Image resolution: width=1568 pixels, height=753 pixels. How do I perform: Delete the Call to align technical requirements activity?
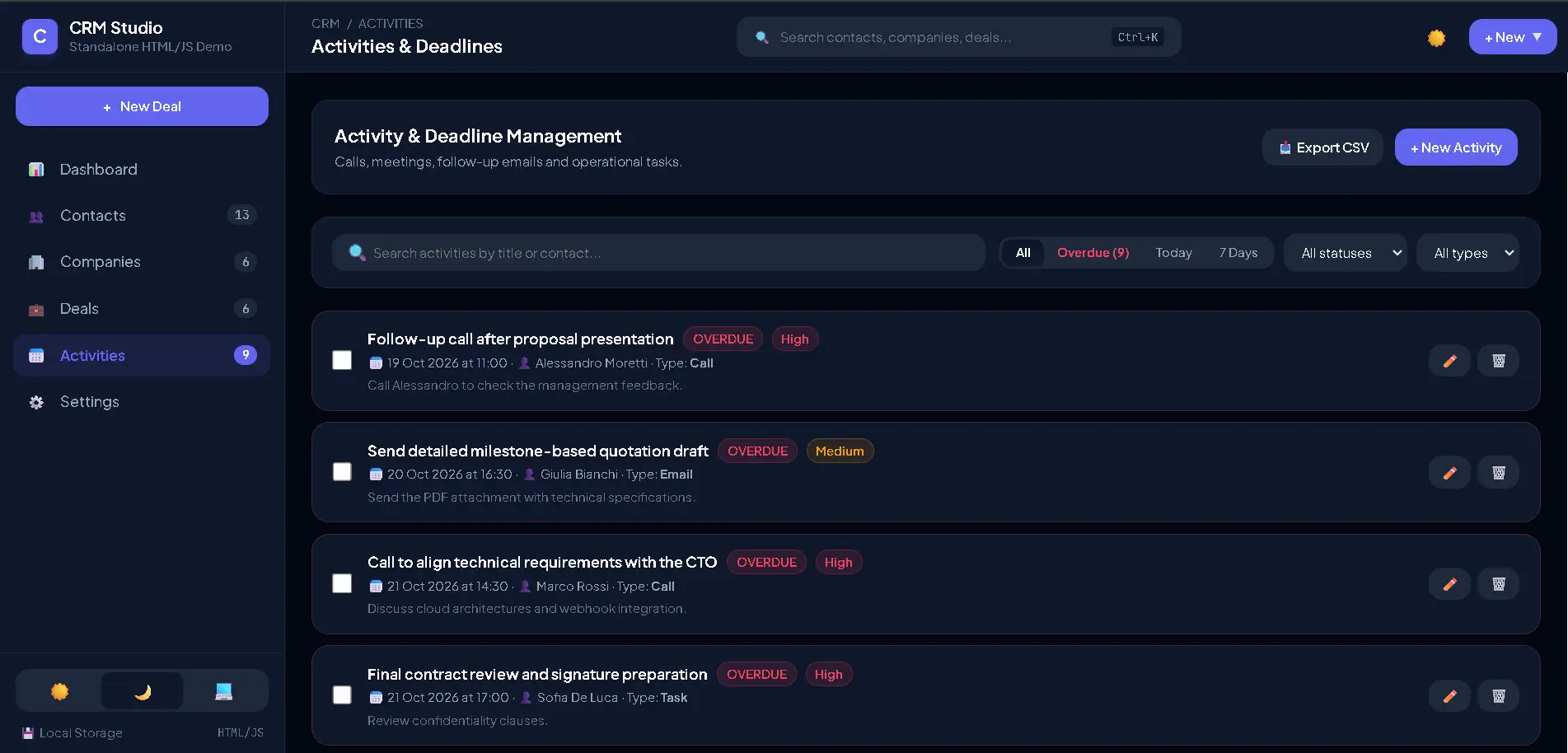[1499, 584]
